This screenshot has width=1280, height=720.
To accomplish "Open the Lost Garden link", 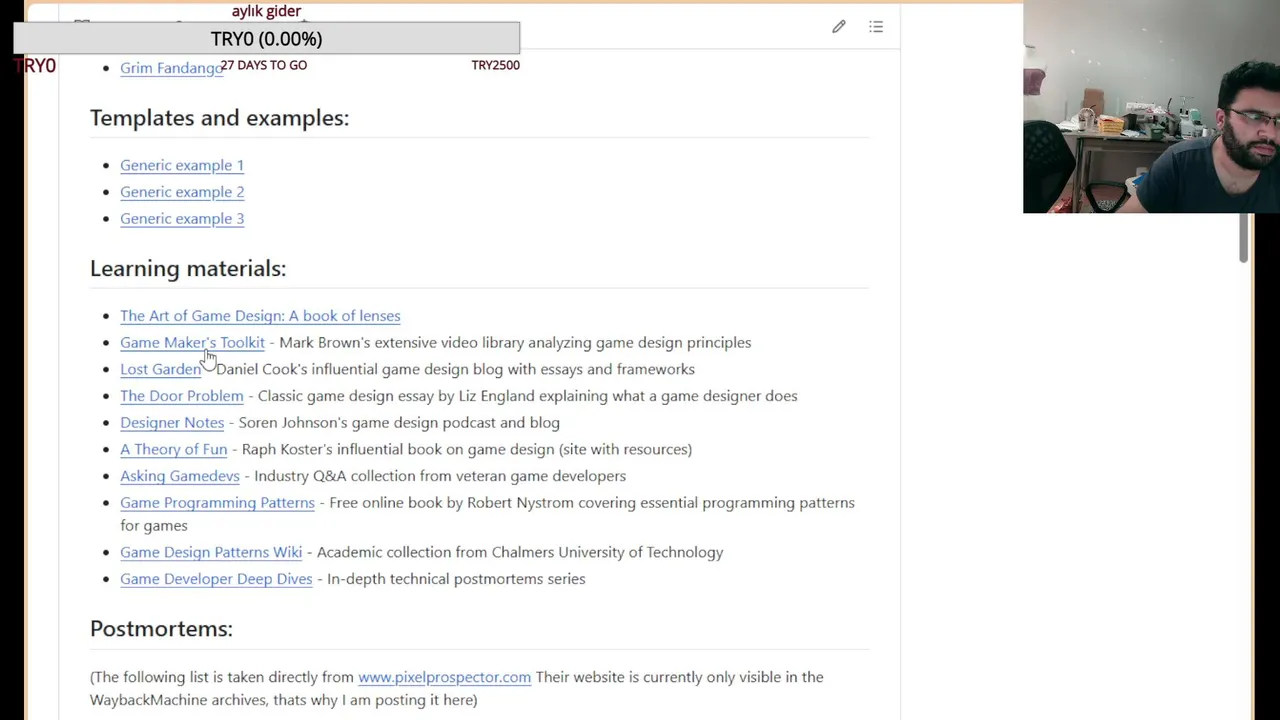I will click(x=160, y=370).
